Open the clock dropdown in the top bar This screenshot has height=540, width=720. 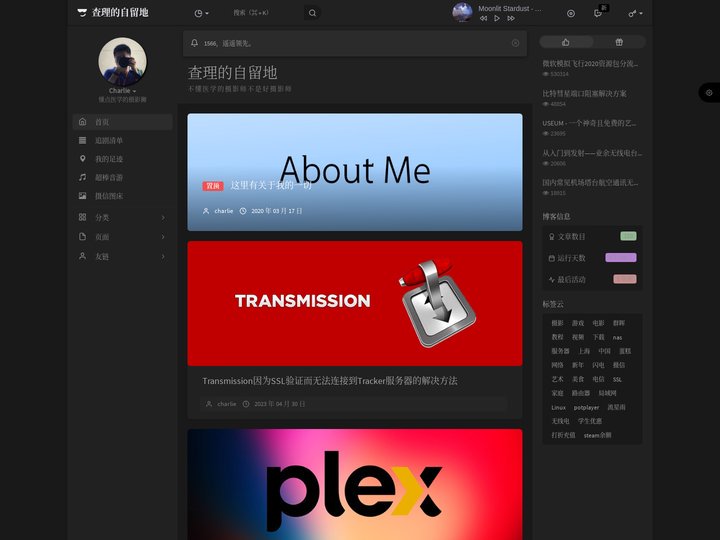(x=201, y=13)
